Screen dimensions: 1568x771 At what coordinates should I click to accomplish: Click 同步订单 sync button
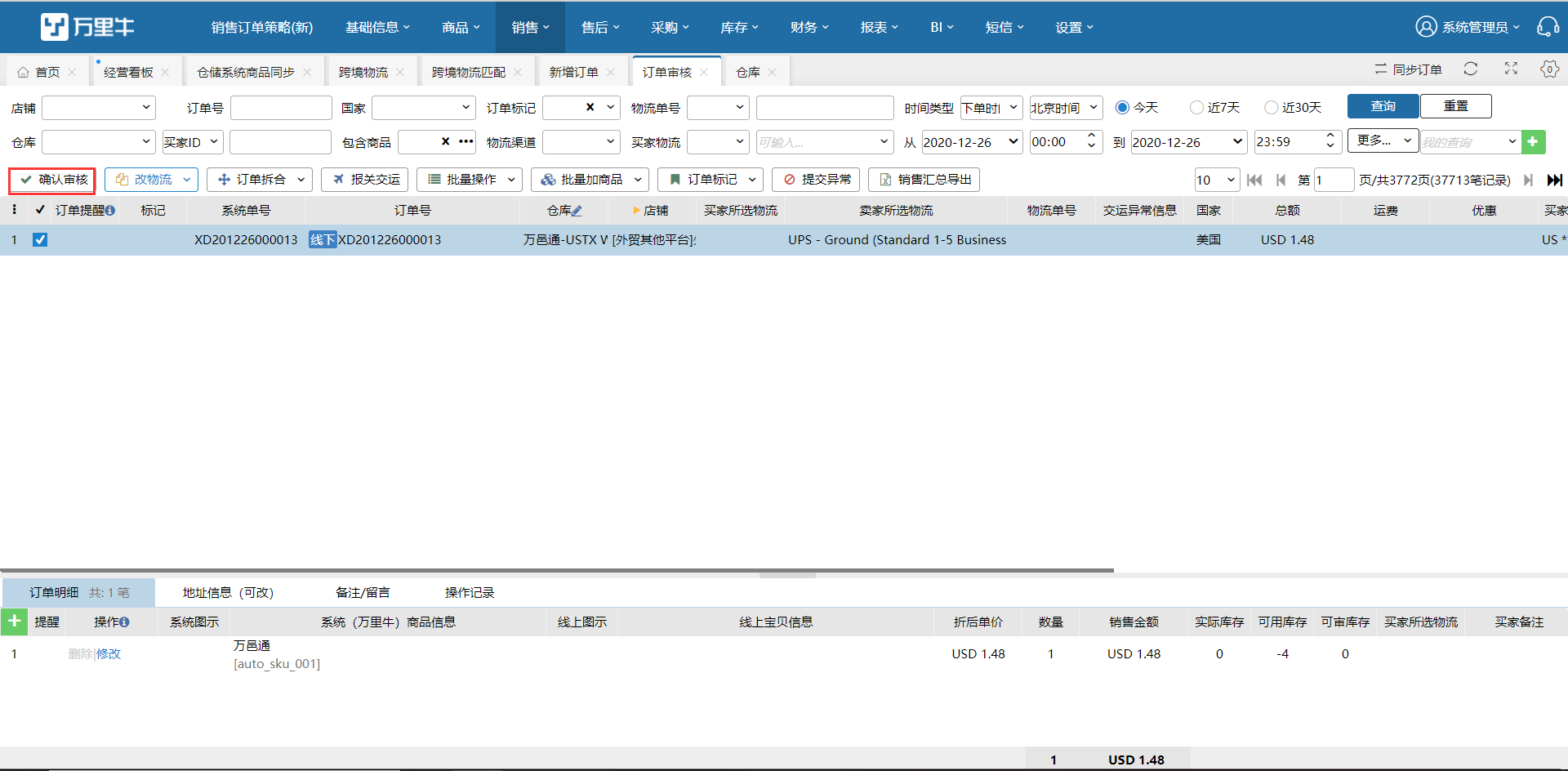point(1408,69)
